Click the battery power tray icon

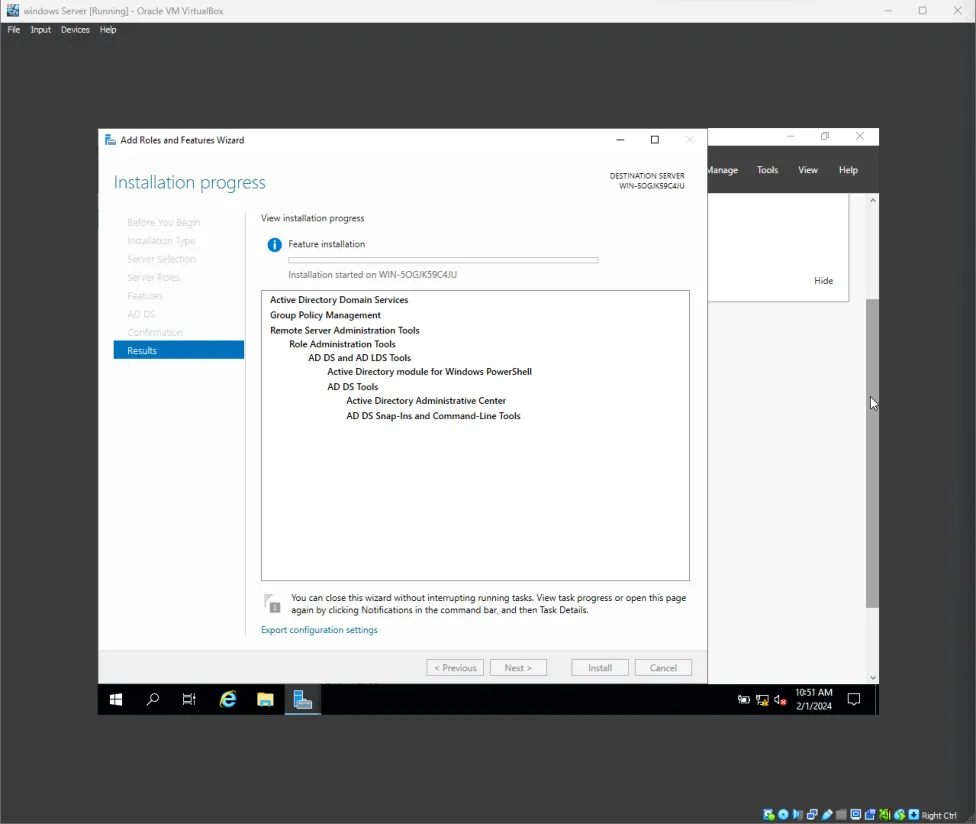click(744, 700)
